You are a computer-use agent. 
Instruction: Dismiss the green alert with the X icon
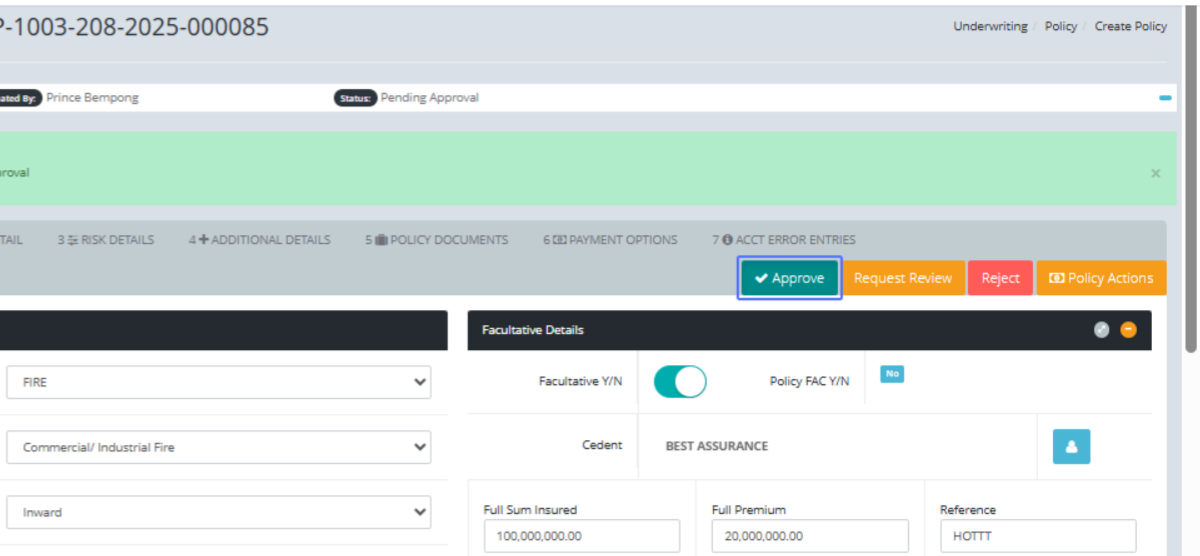(x=1155, y=173)
